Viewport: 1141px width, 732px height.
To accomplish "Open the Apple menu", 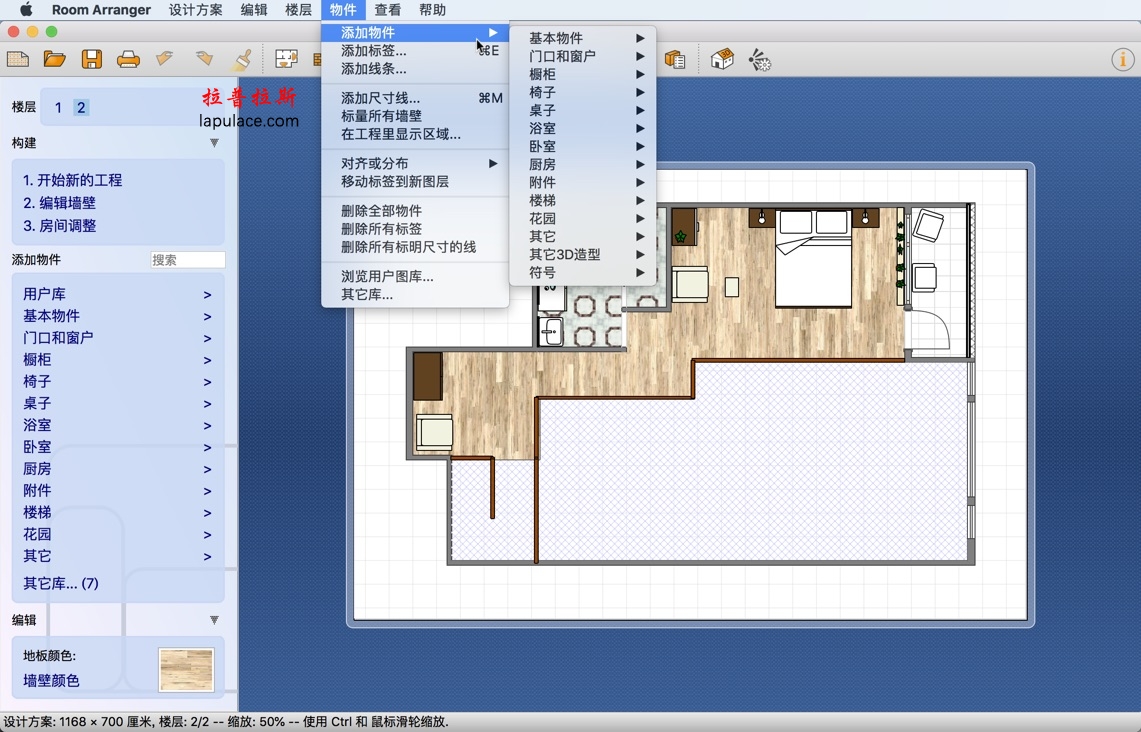I will tap(26, 9).
